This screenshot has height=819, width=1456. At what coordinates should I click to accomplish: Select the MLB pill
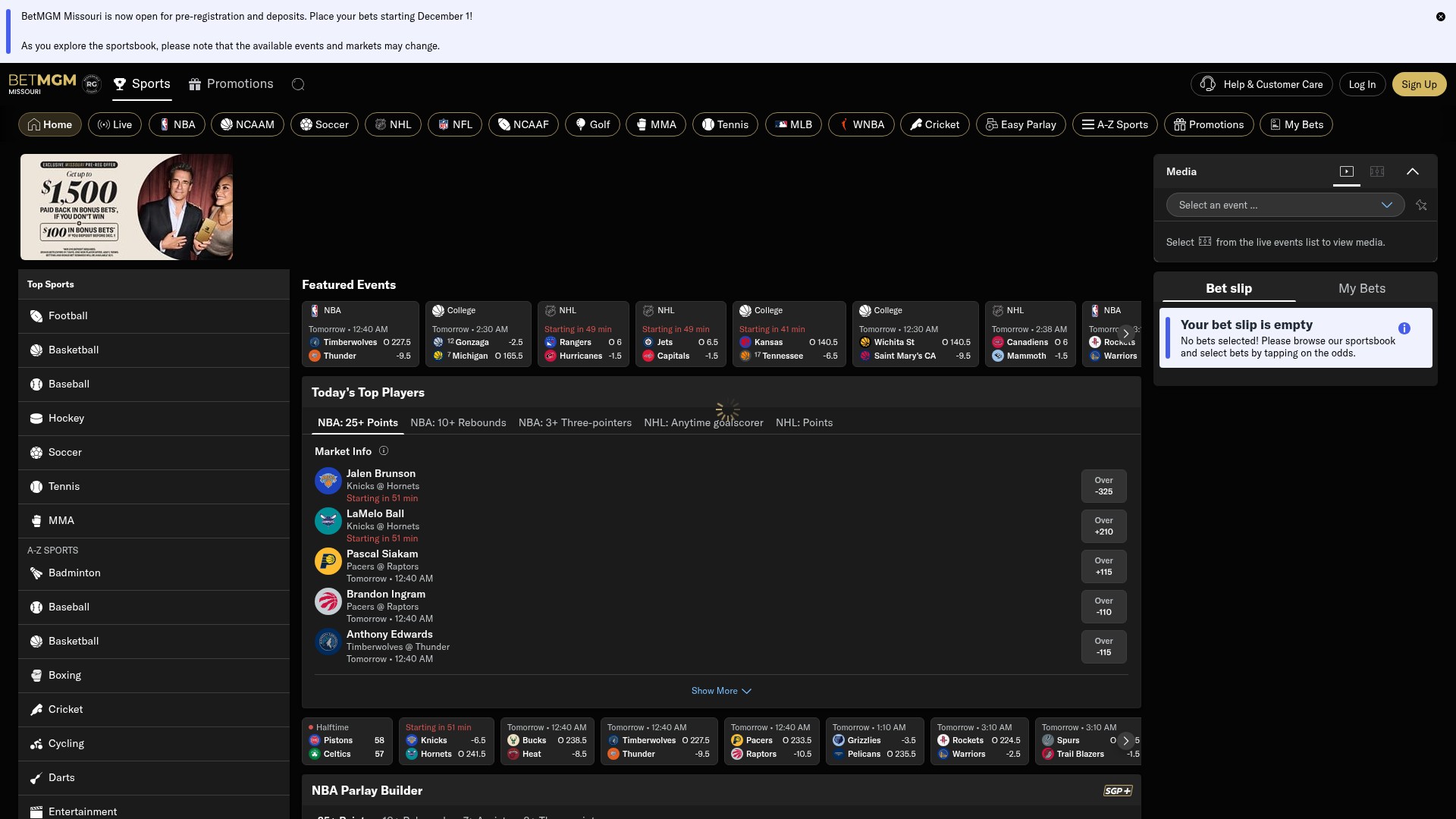point(793,124)
